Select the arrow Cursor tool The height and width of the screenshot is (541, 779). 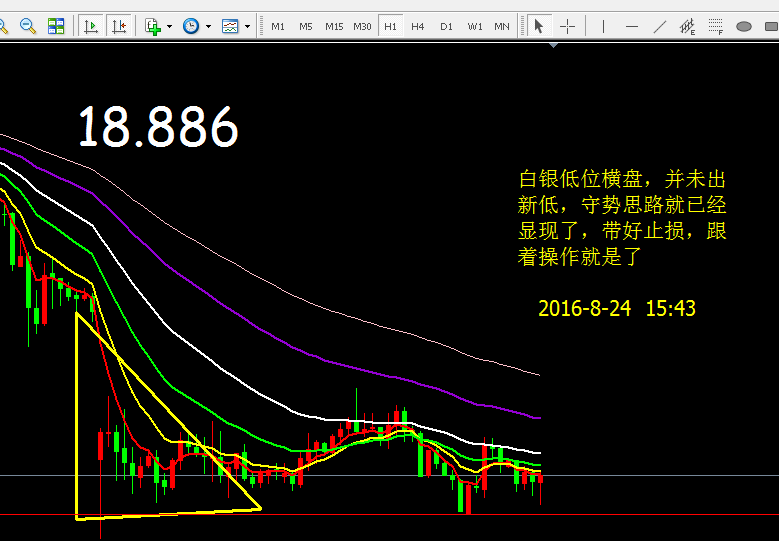[x=539, y=26]
